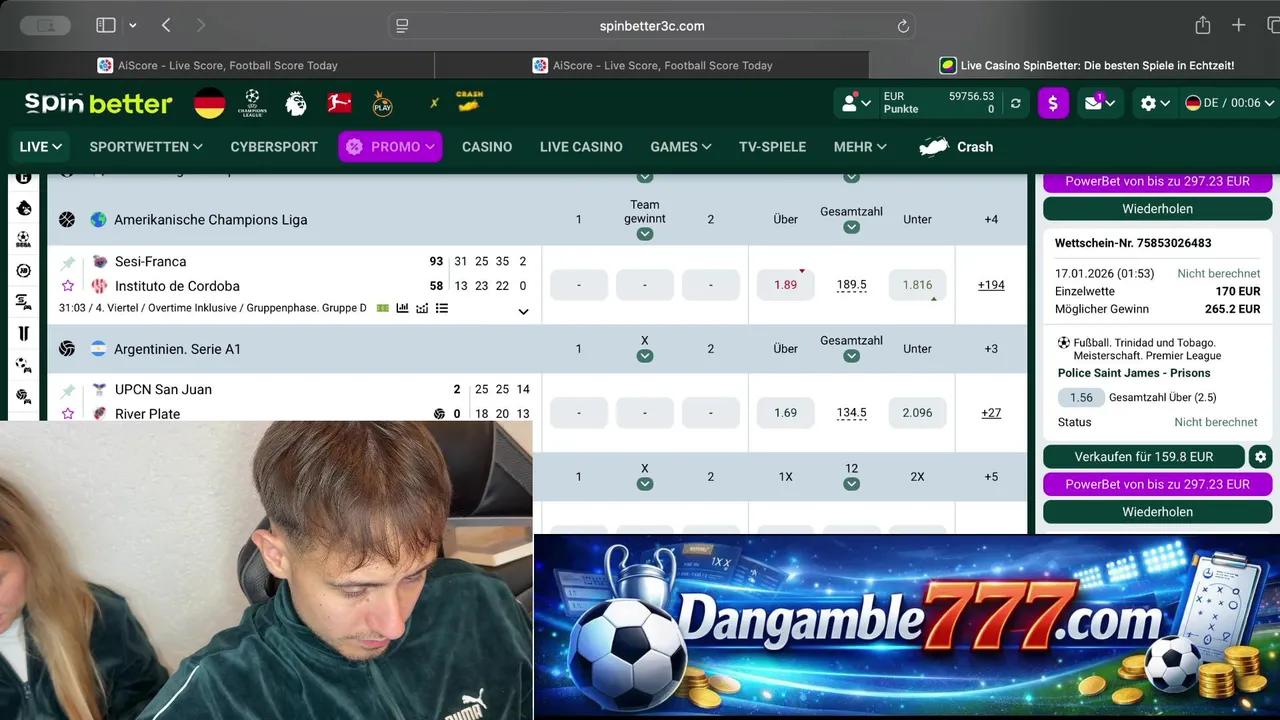The height and width of the screenshot is (720, 1280).
Task: Open the Crash game with rocket icon
Action: click(x=955, y=147)
